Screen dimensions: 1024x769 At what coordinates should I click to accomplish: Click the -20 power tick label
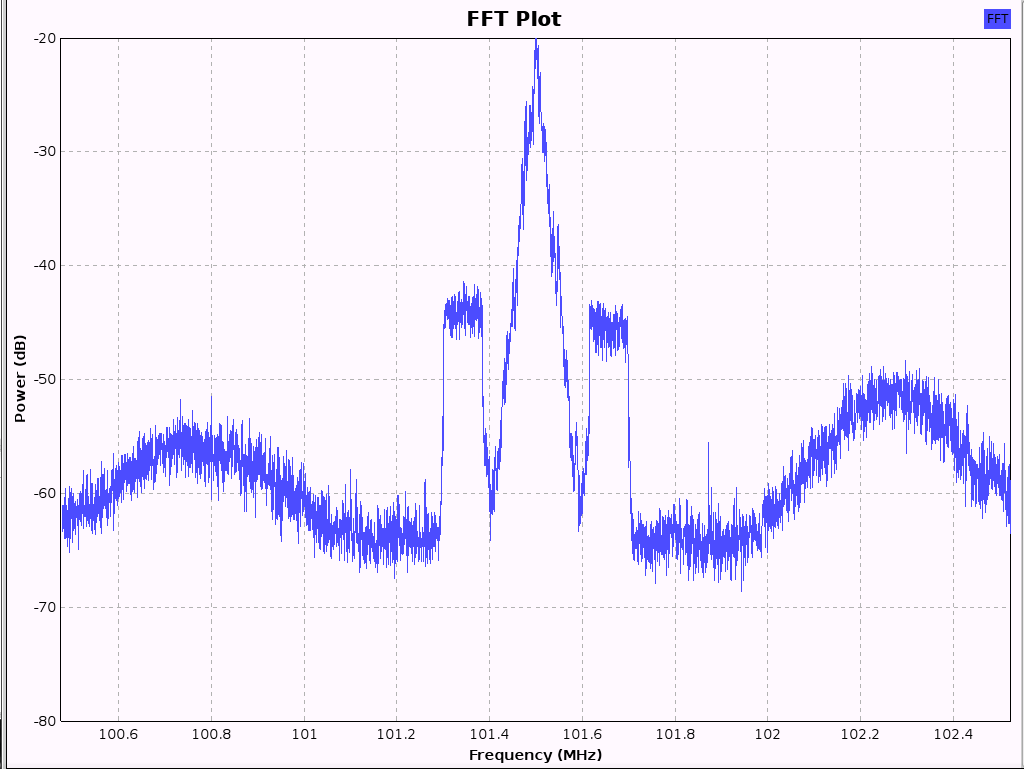click(x=45, y=38)
